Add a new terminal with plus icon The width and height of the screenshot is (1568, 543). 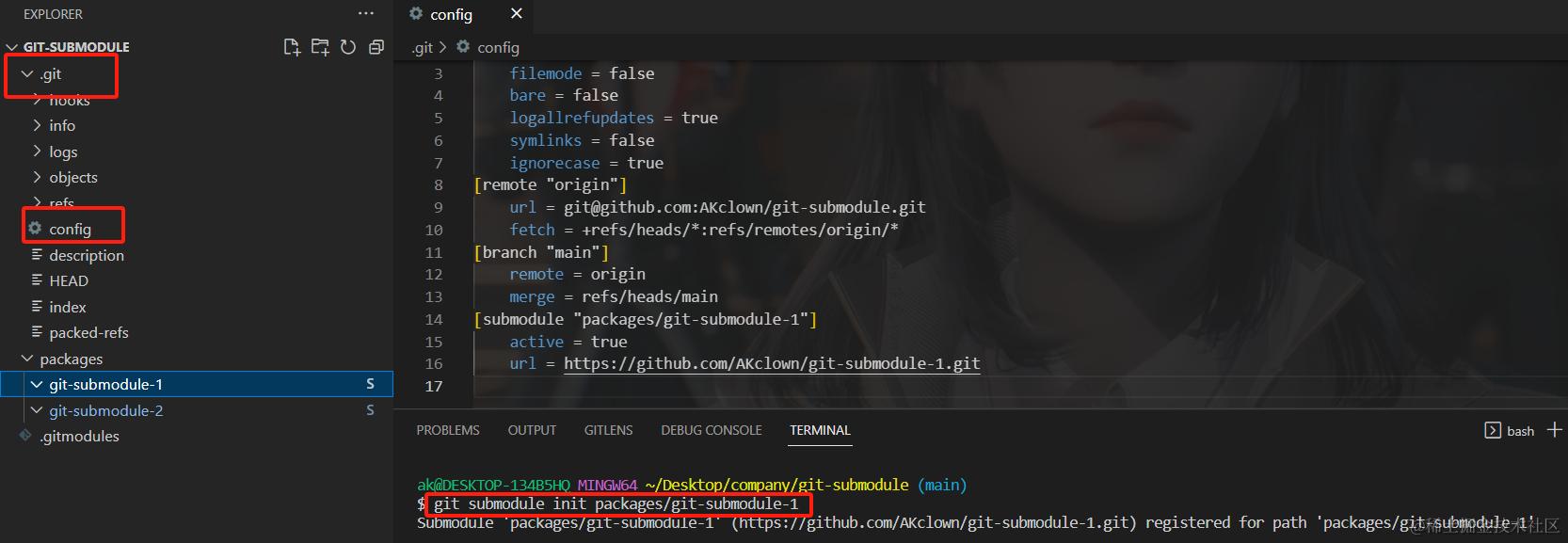tap(1554, 430)
